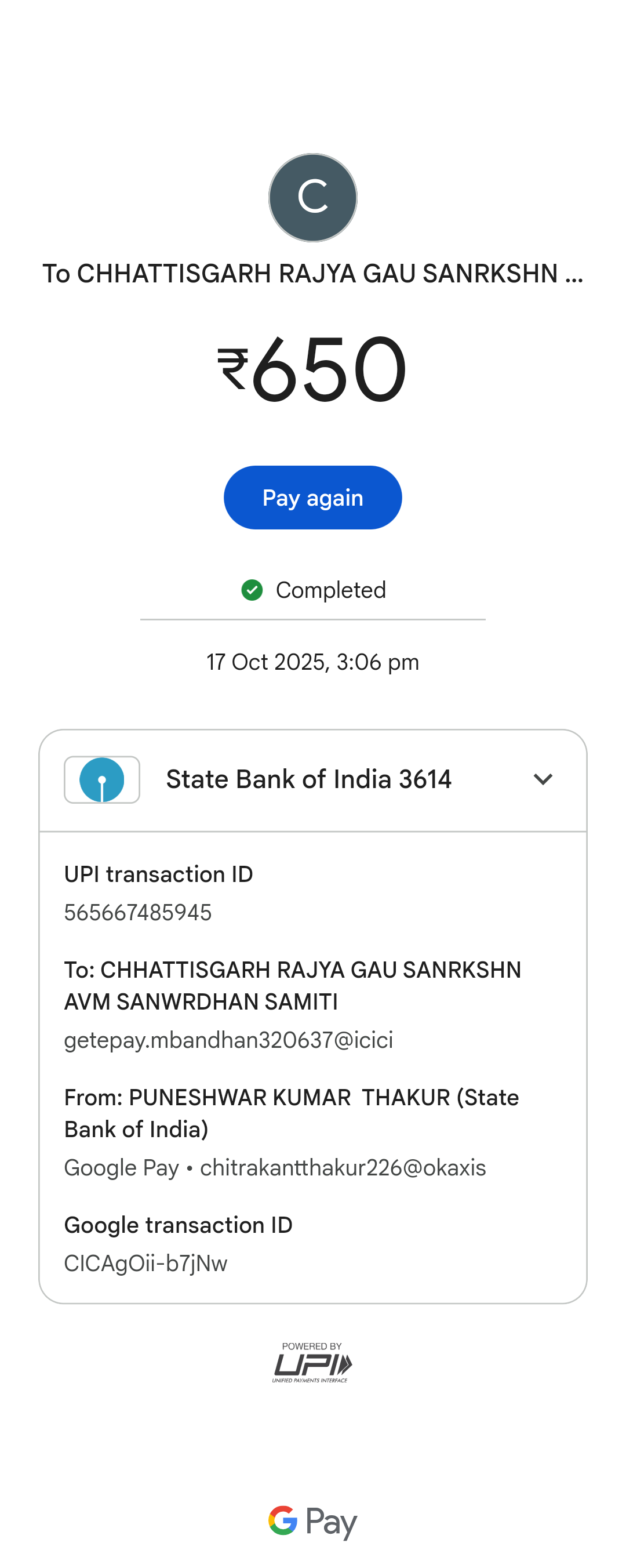Click the chitrakantthakur226@okaxis sender UPI ID

click(x=343, y=1167)
